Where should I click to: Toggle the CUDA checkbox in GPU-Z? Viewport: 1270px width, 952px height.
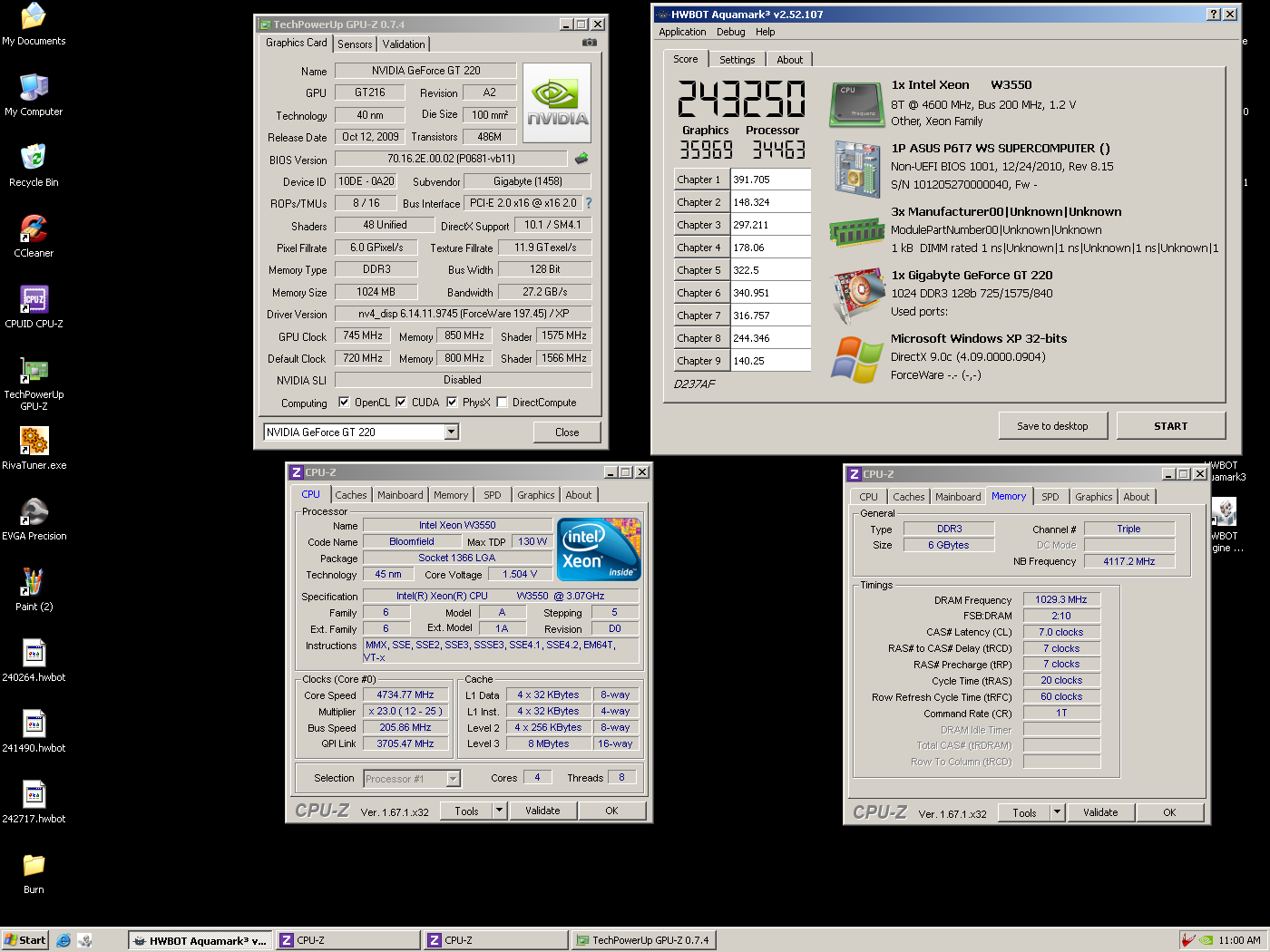click(401, 402)
